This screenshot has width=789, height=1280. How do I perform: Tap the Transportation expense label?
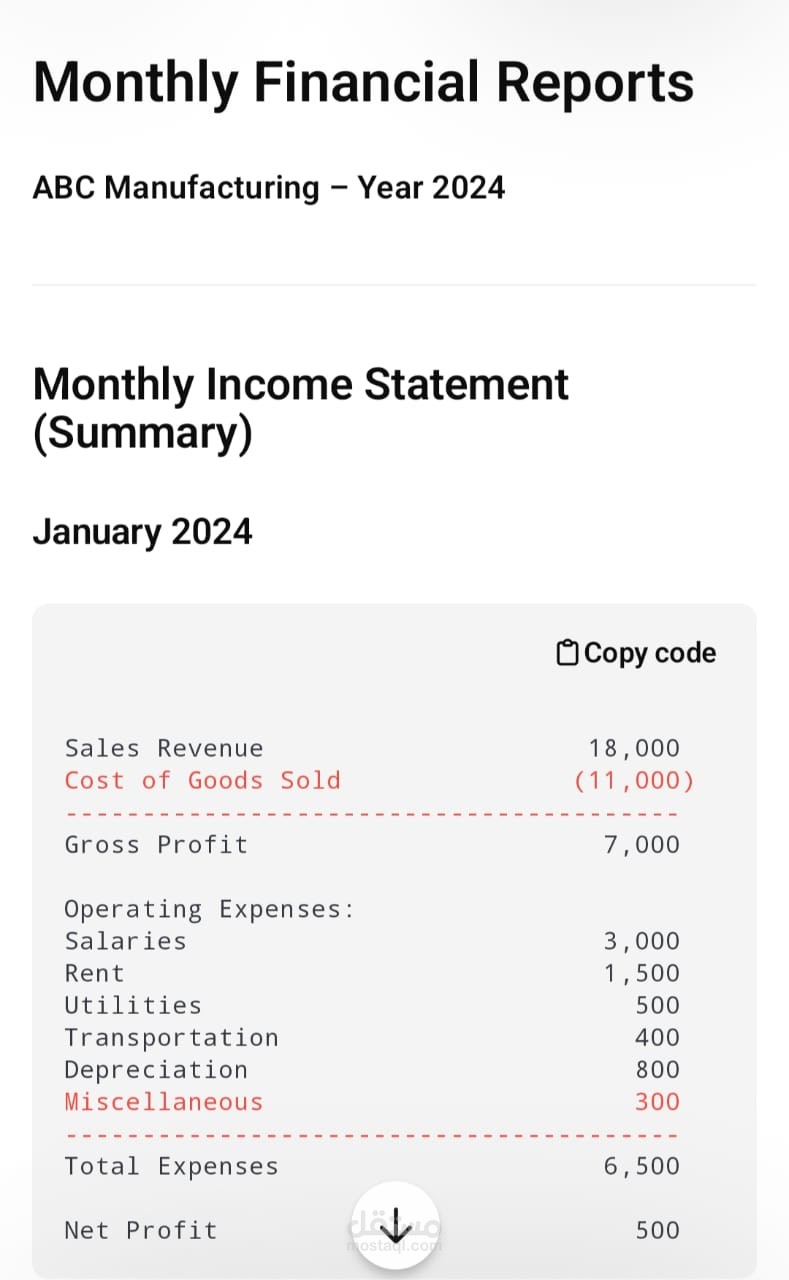pos(171,1037)
